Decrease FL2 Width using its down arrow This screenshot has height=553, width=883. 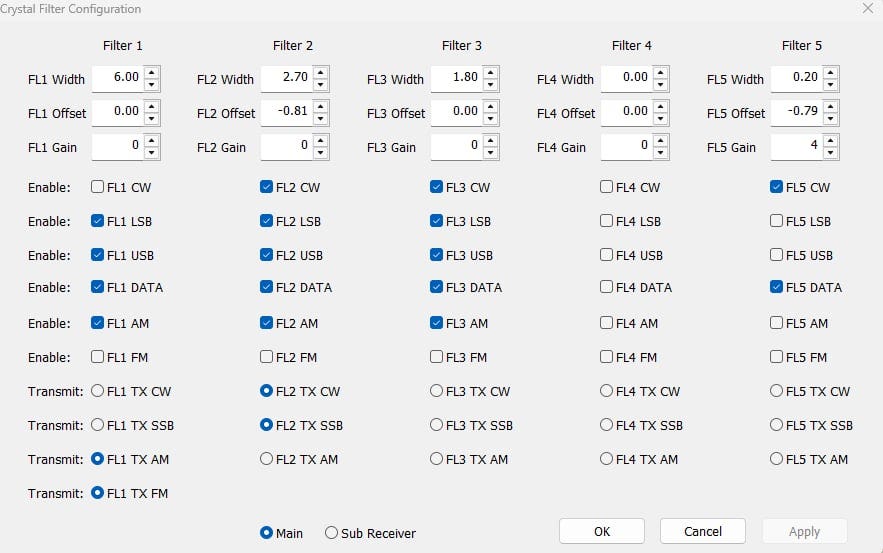[x=320, y=85]
